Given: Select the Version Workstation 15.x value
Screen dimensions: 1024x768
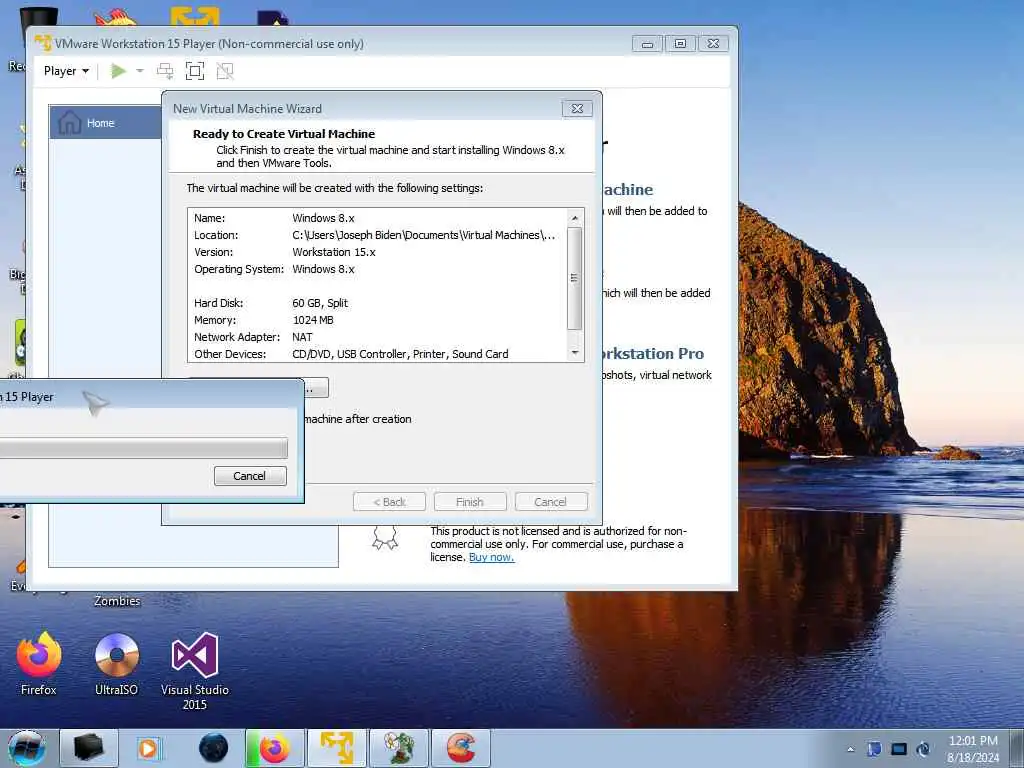Looking at the screenshot, I should [x=334, y=252].
